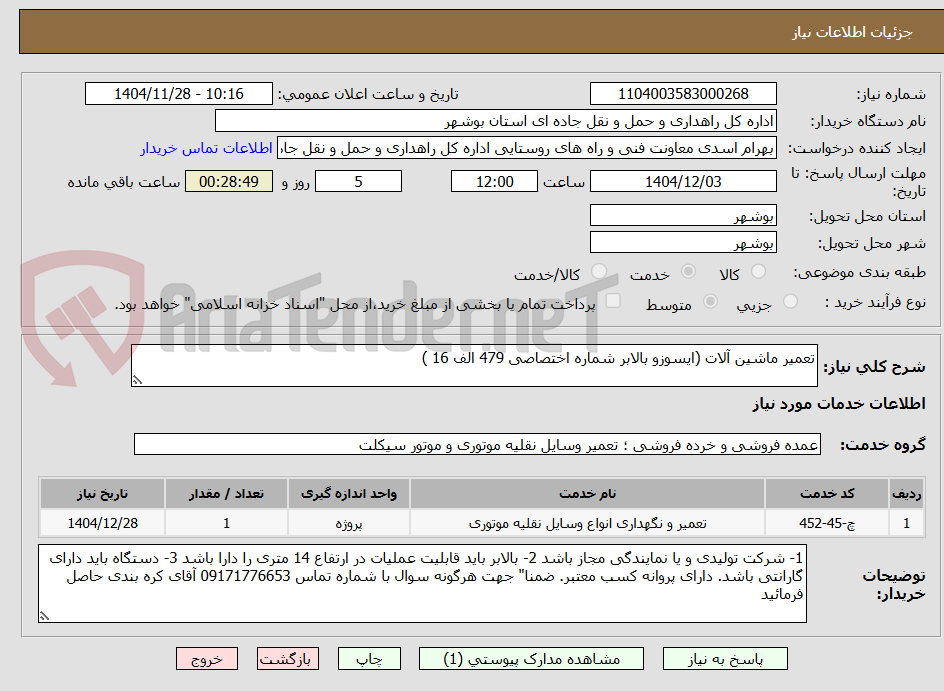Viewport: 944px width, 691px height.
Task: Click the deadline hour field 12:00
Action: pyautogui.click(x=494, y=181)
